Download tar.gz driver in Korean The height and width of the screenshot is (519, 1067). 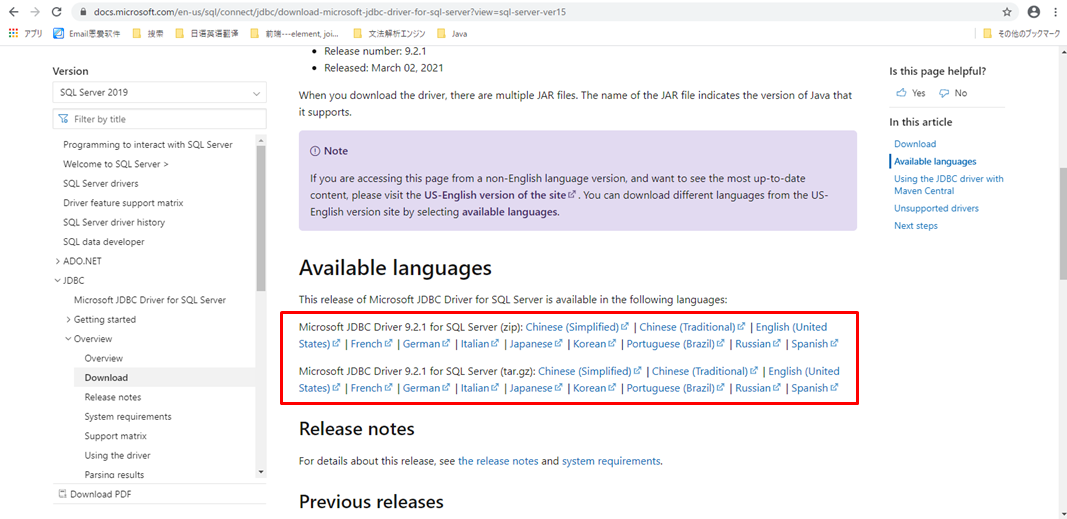pyautogui.click(x=595, y=388)
